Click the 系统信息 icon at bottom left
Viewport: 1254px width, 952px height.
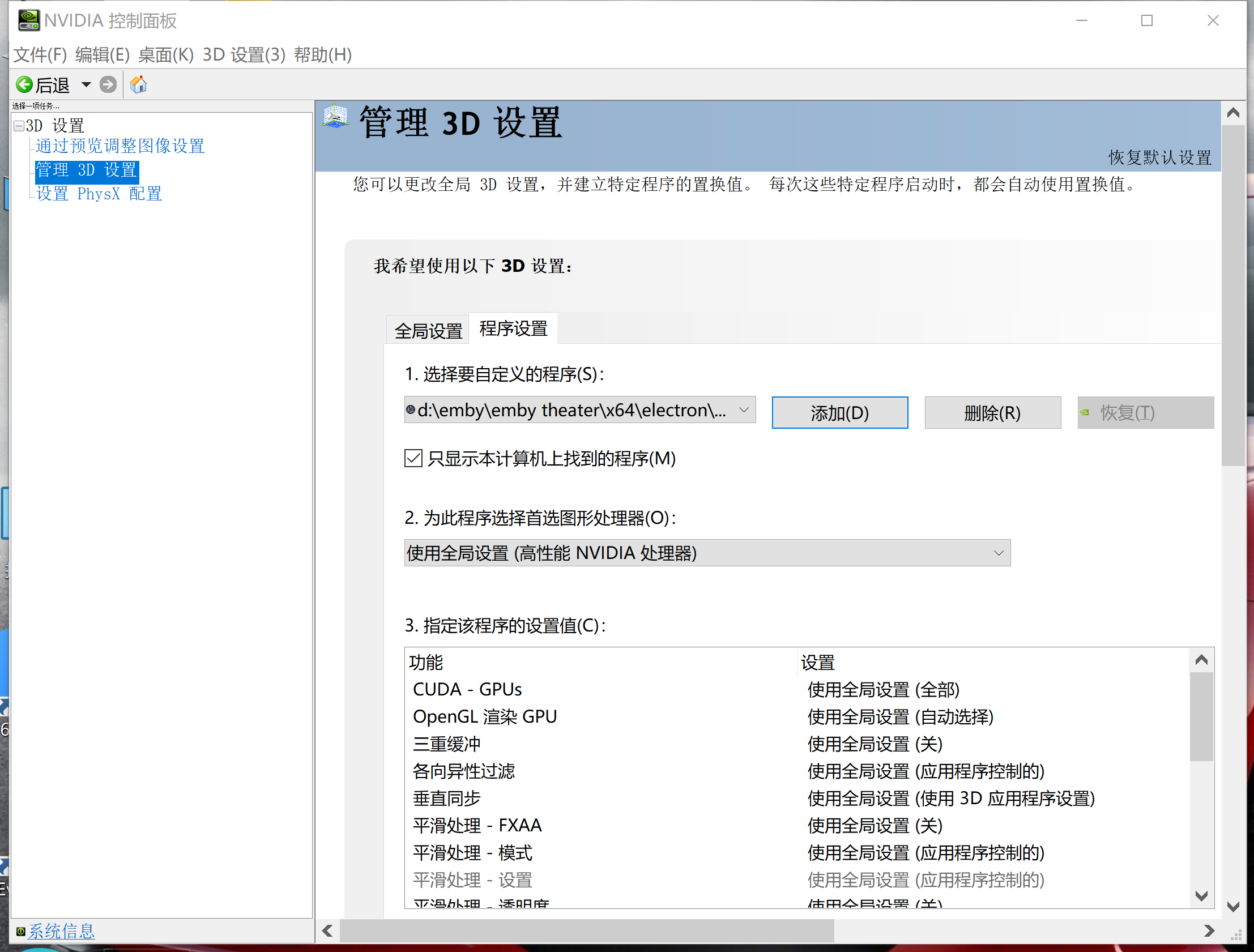(x=21, y=931)
